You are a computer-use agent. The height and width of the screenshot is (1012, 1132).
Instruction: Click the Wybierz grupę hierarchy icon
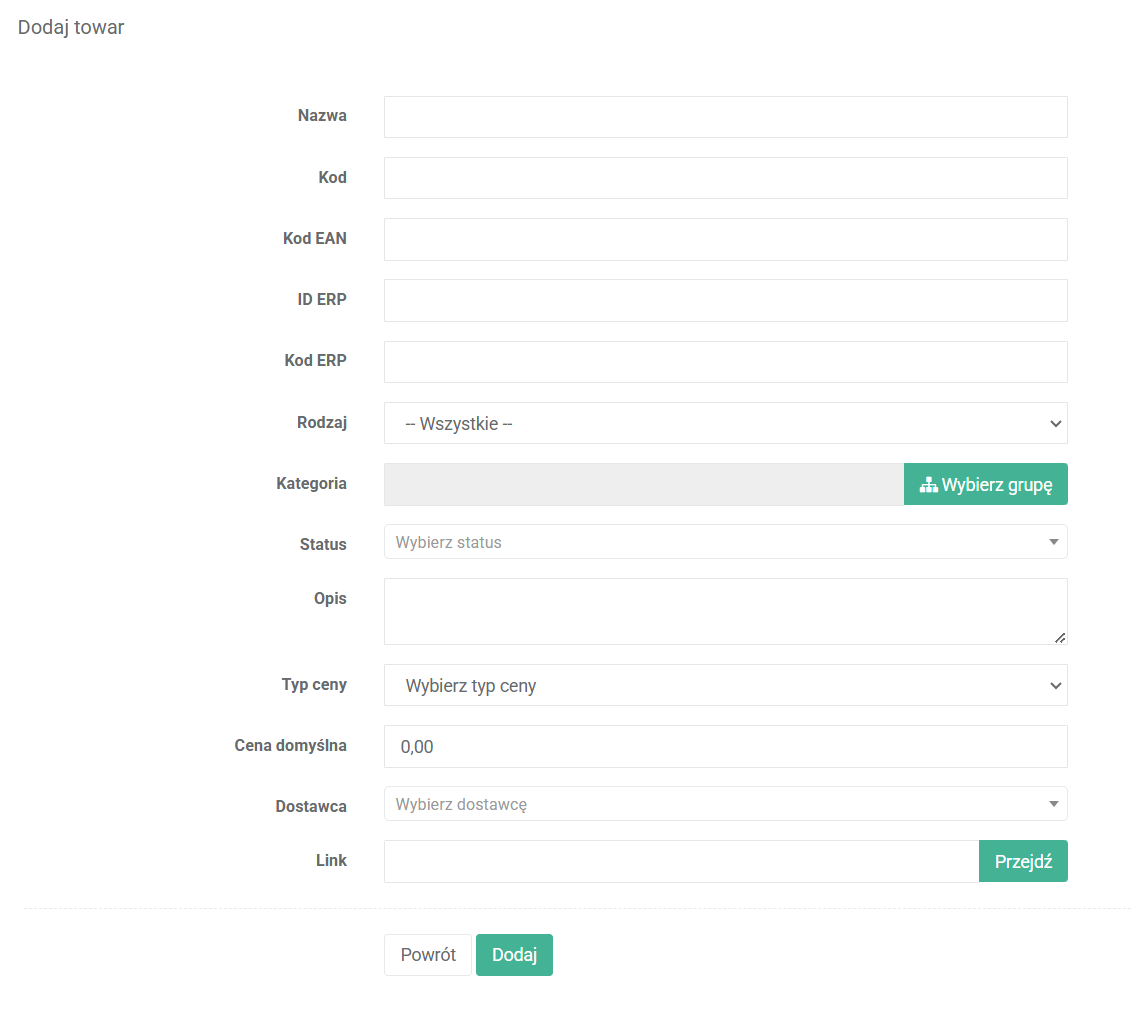click(928, 485)
